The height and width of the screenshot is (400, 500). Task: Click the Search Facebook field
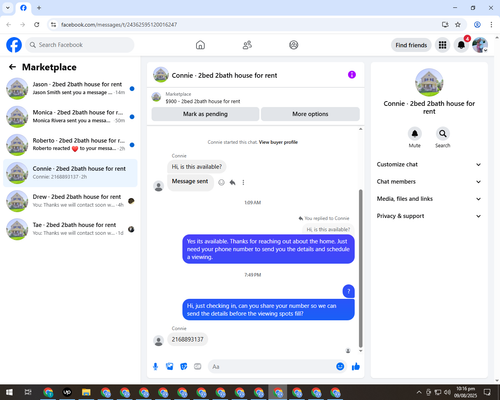coord(80,45)
